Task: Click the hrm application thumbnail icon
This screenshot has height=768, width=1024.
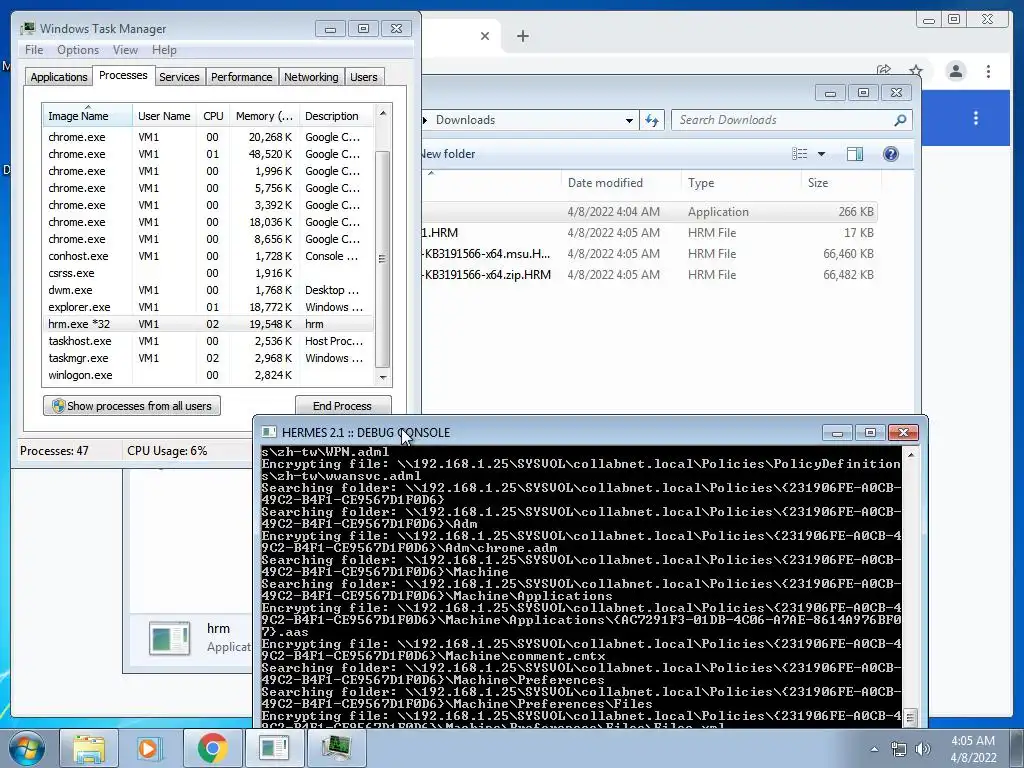Action: tap(170, 638)
